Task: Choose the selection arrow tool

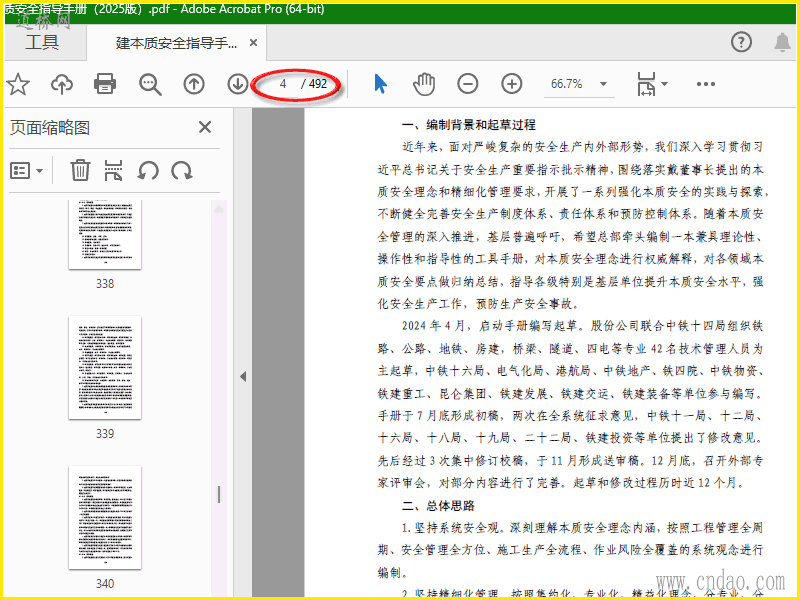Action: (380, 84)
